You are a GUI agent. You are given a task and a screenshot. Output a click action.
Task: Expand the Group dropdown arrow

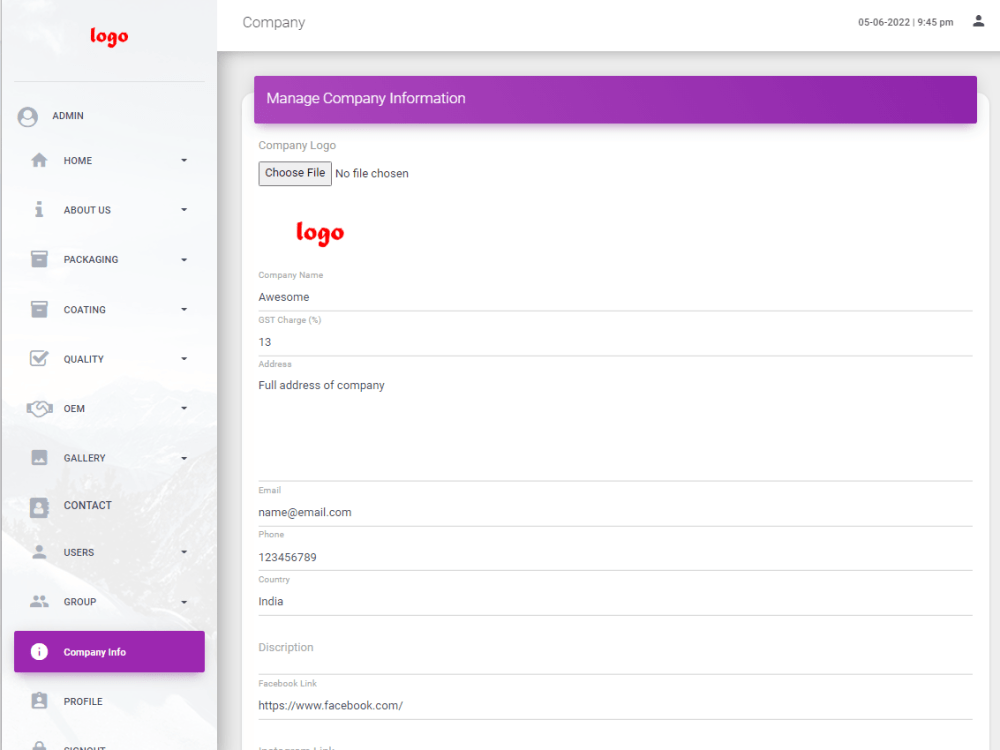click(x=184, y=602)
